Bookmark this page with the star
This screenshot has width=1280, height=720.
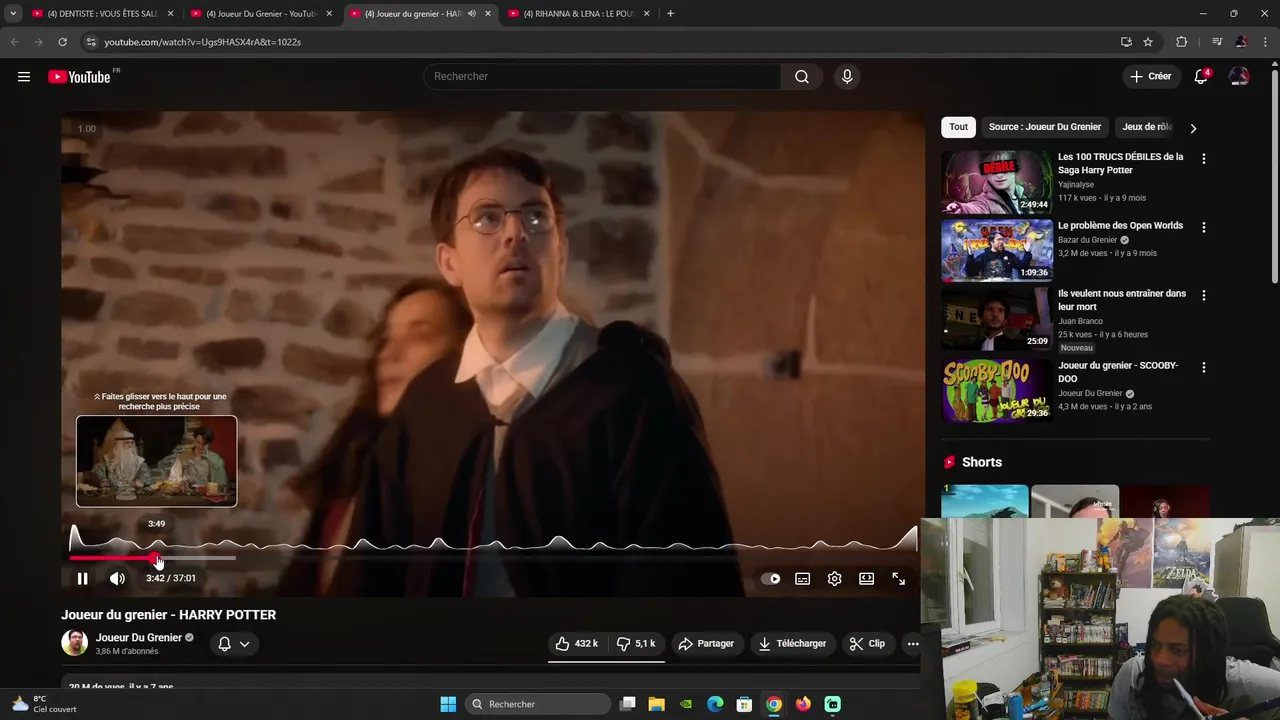[1148, 42]
